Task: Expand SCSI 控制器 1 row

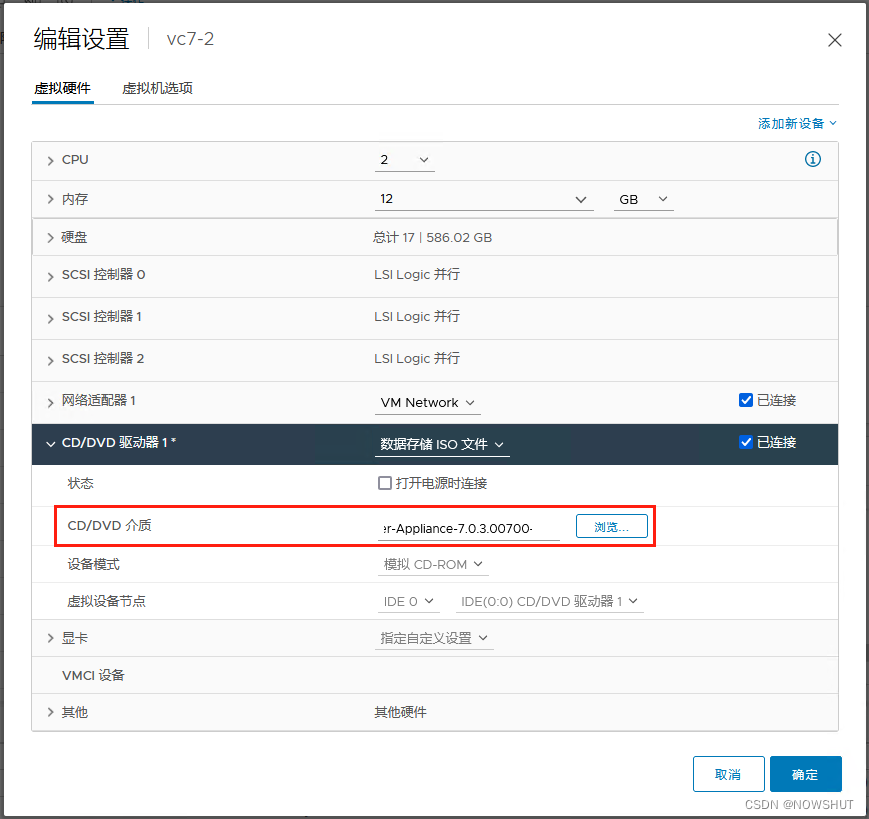Action: [50, 318]
